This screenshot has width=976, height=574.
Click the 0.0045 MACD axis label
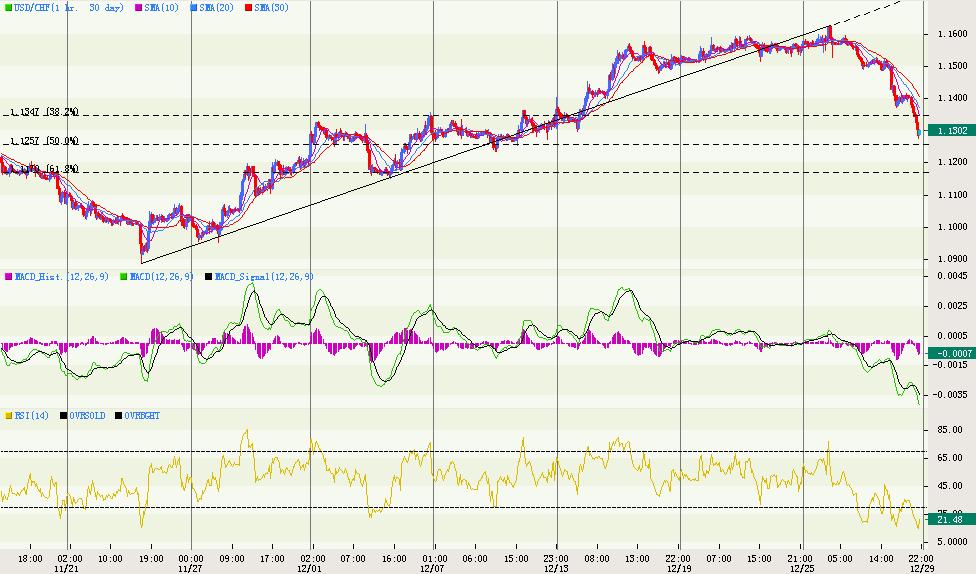pyautogui.click(x=952, y=276)
